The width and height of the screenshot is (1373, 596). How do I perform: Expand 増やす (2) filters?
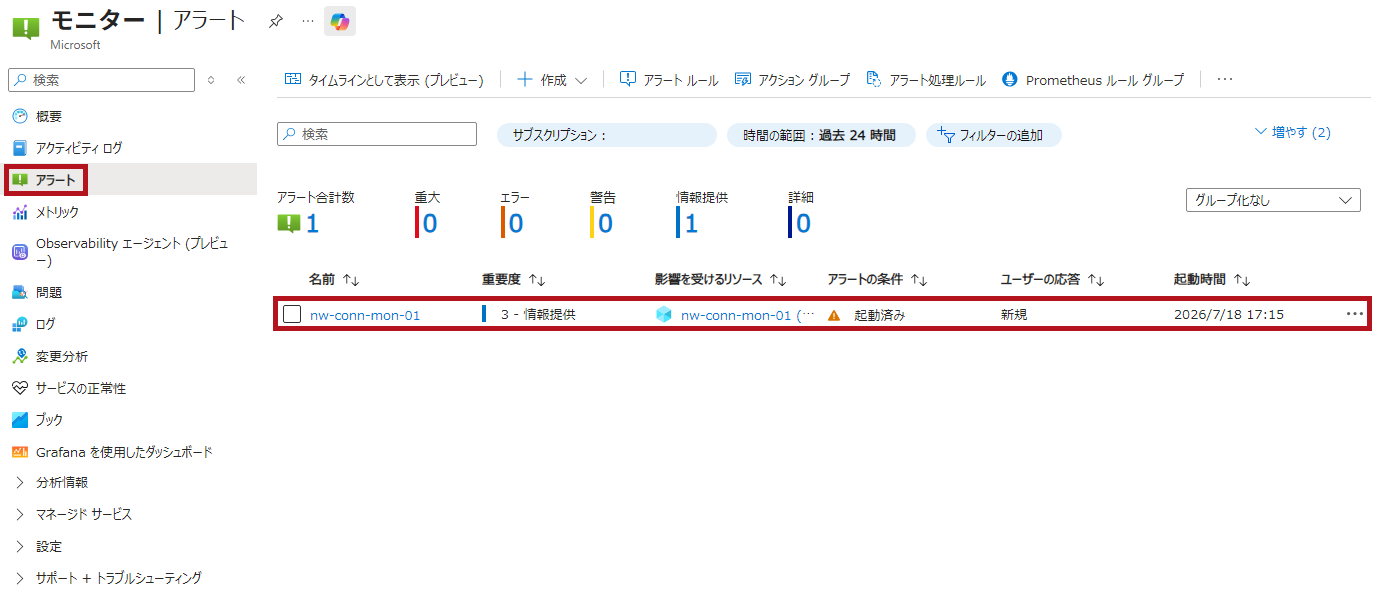coord(1292,132)
